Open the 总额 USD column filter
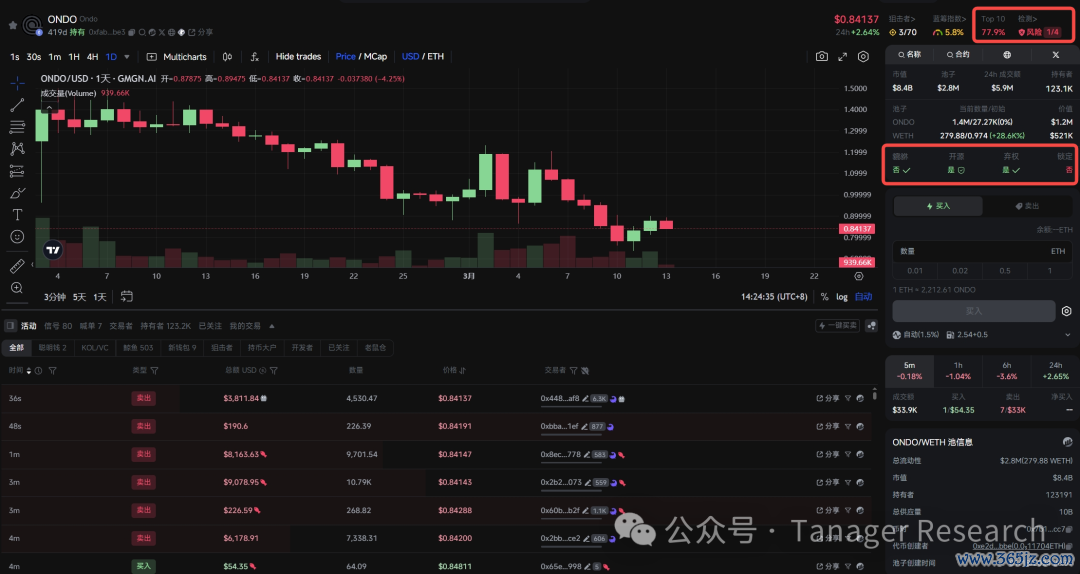Screen dimensions: 1080x574 pyautogui.click(x=273, y=371)
